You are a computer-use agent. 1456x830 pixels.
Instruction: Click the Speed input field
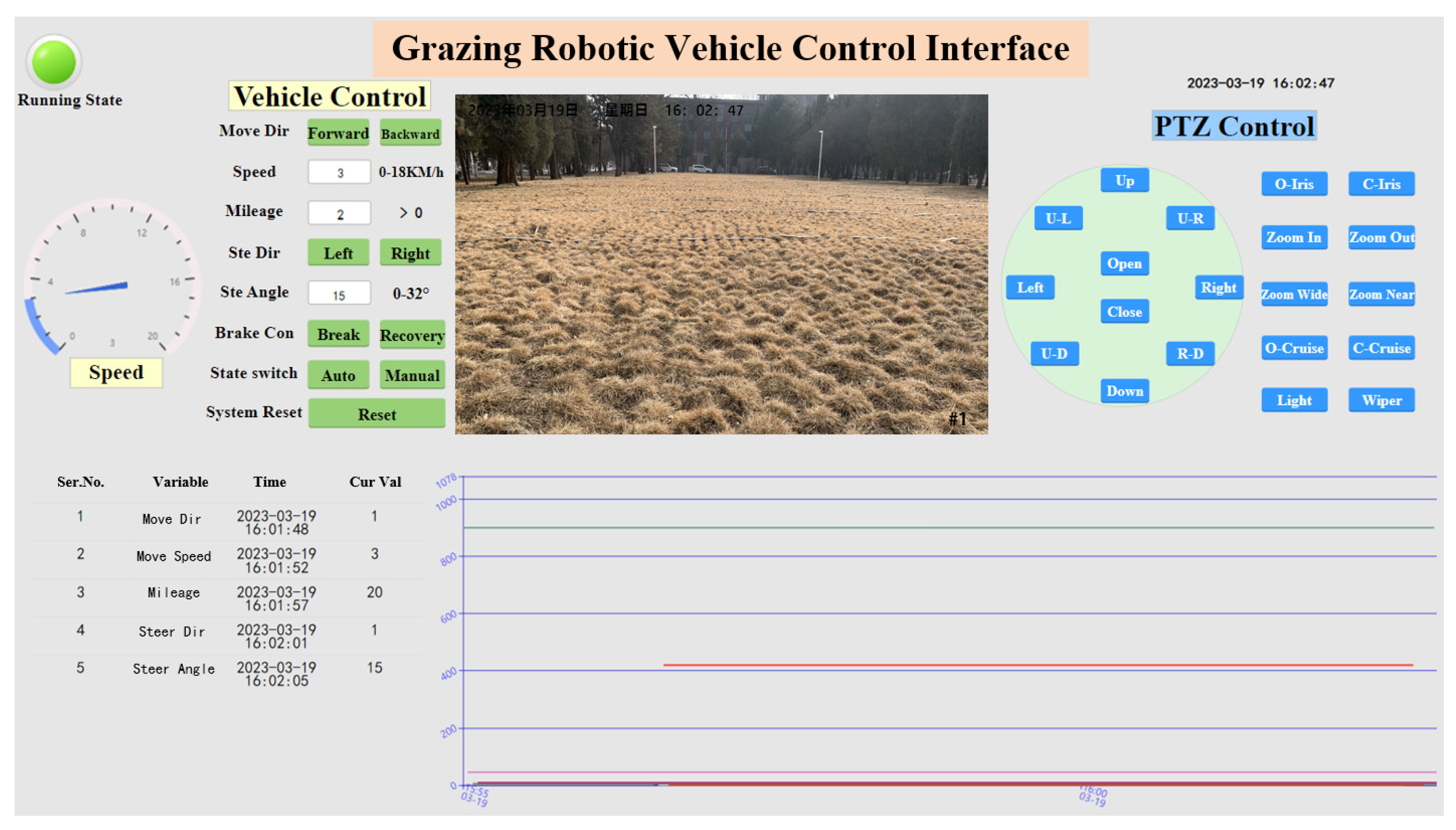tap(339, 172)
